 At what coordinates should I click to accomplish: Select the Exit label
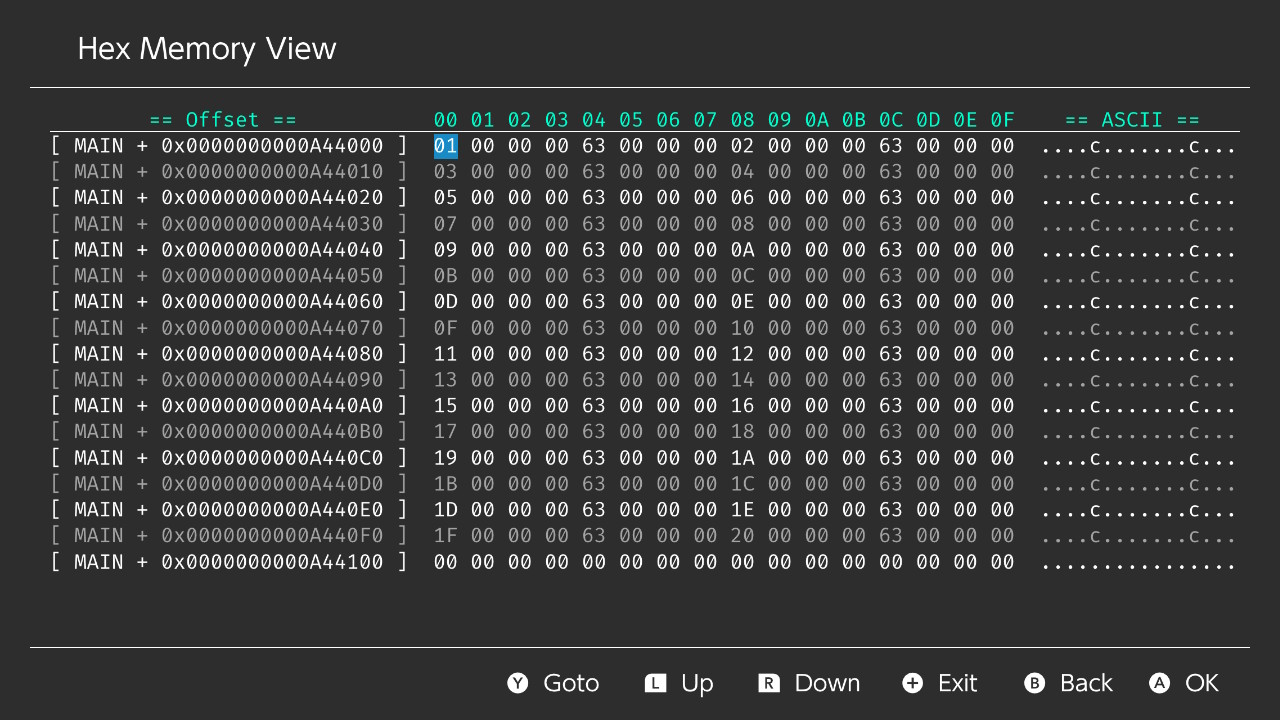(x=957, y=683)
